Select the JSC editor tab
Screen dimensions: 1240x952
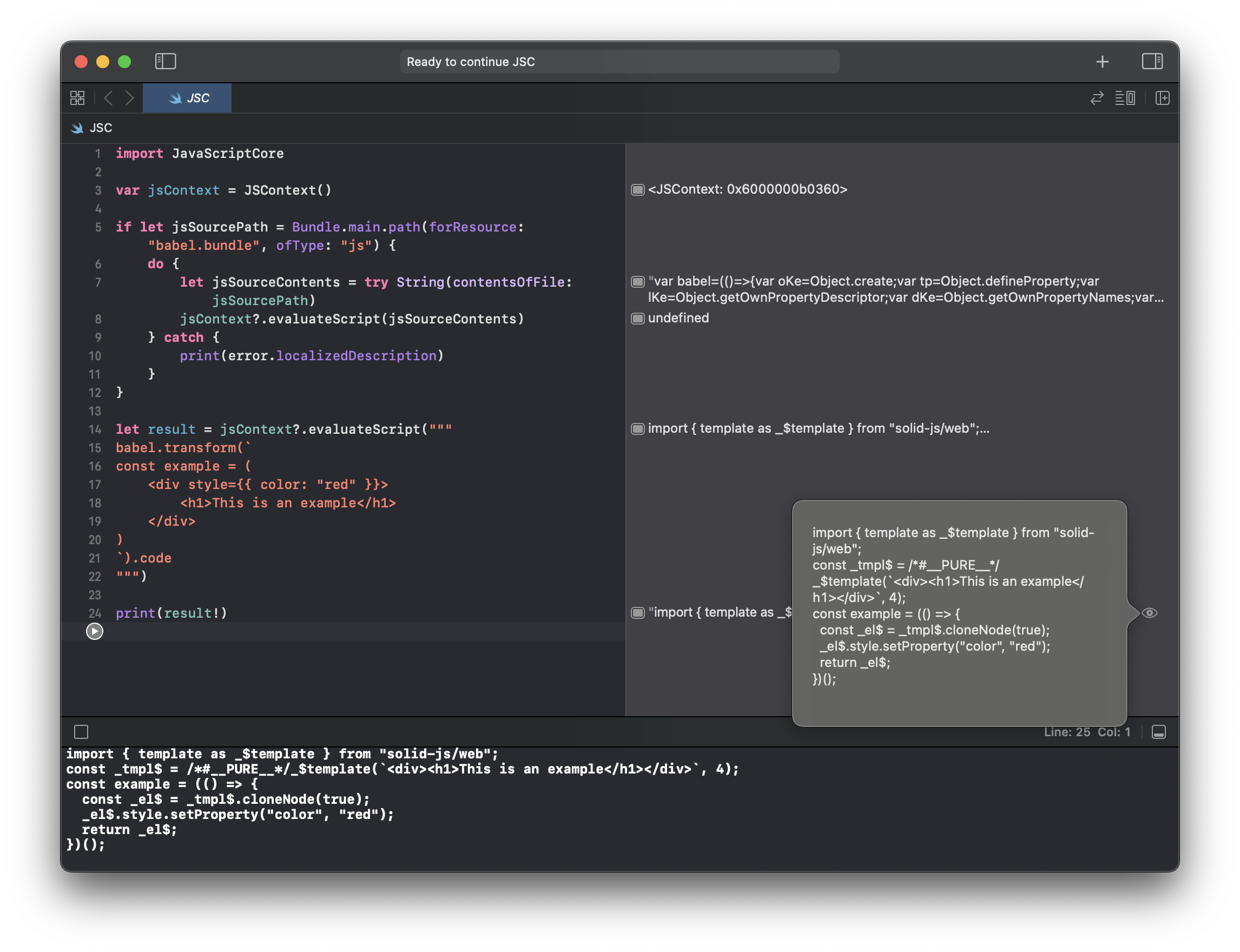pos(188,98)
